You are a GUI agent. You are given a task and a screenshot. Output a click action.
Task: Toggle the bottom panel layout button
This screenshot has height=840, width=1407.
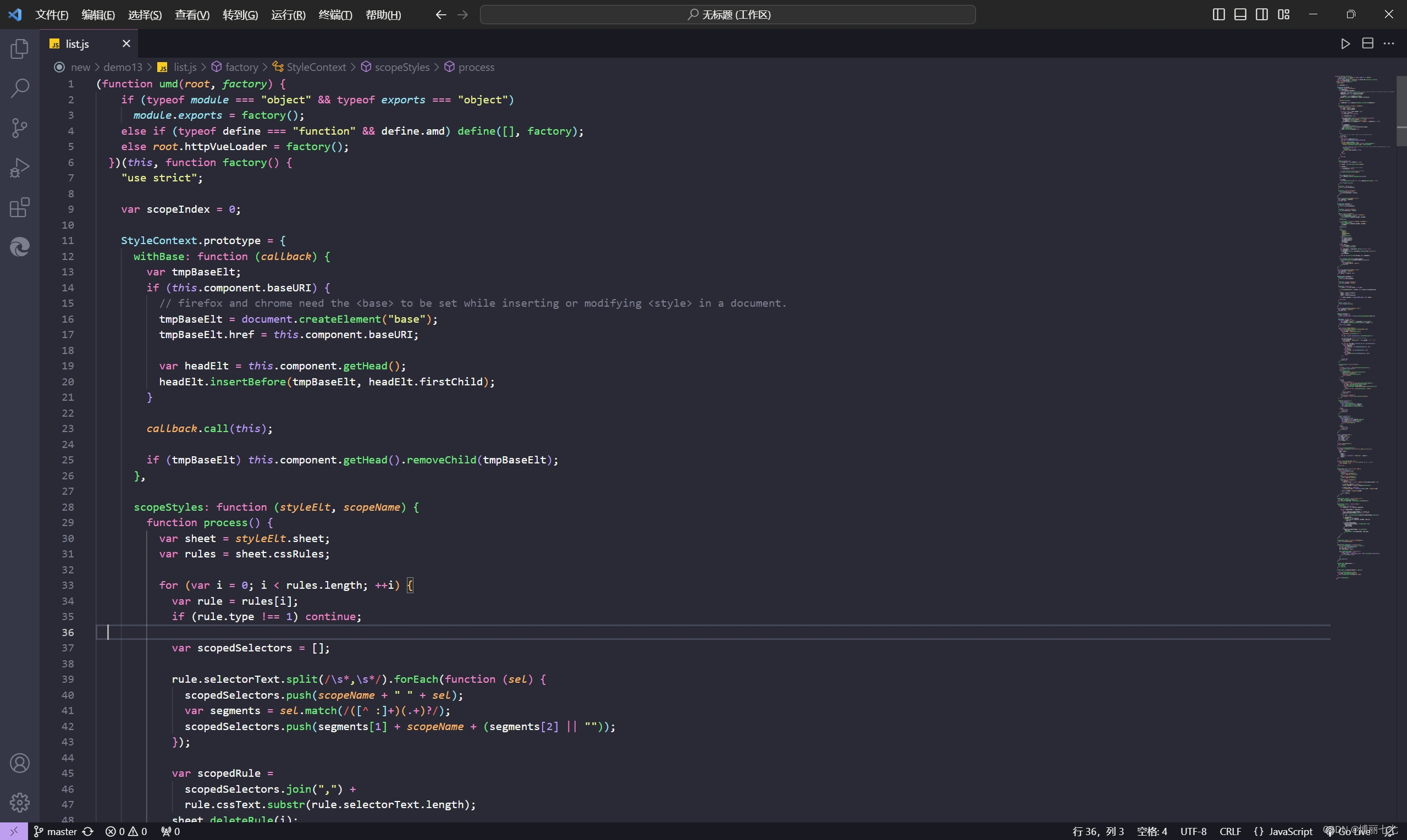click(x=1240, y=15)
